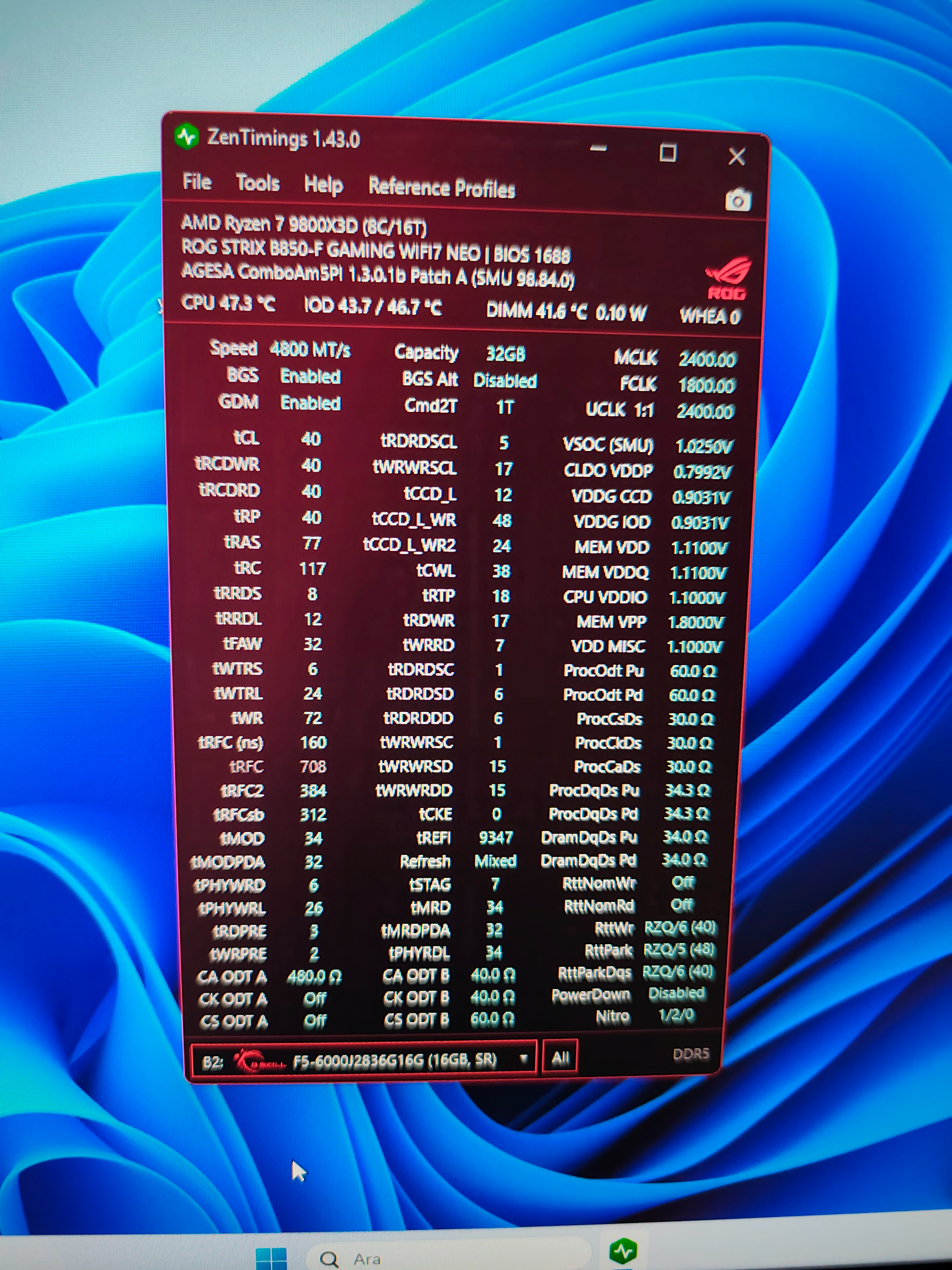Click the tRFC value 708
Image resolution: width=952 pixels, height=1270 pixels.
tap(313, 766)
